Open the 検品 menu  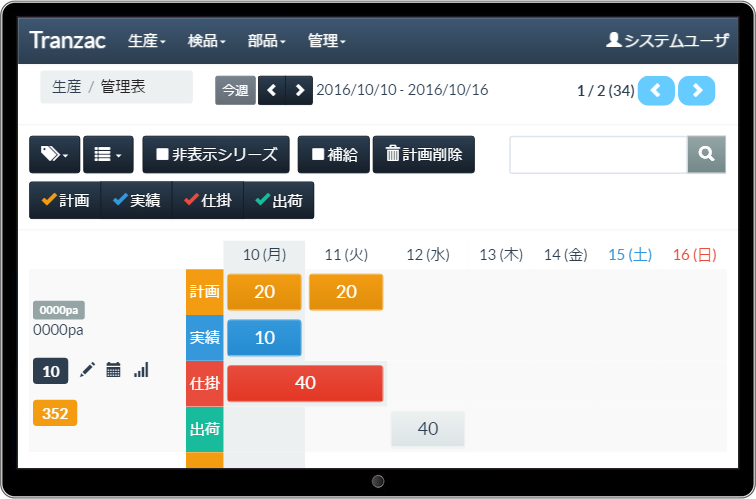click(206, 41)
